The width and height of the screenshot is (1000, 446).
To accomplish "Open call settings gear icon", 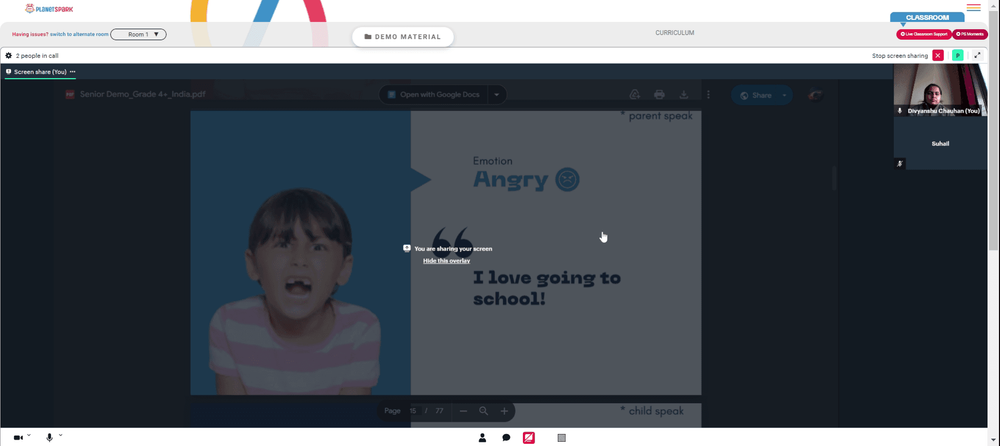I will 8,56.
